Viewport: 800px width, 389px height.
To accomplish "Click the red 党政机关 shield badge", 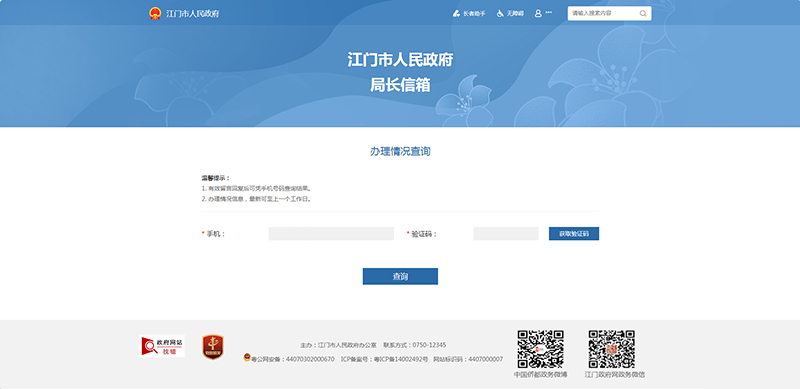I will coord(213,347).
